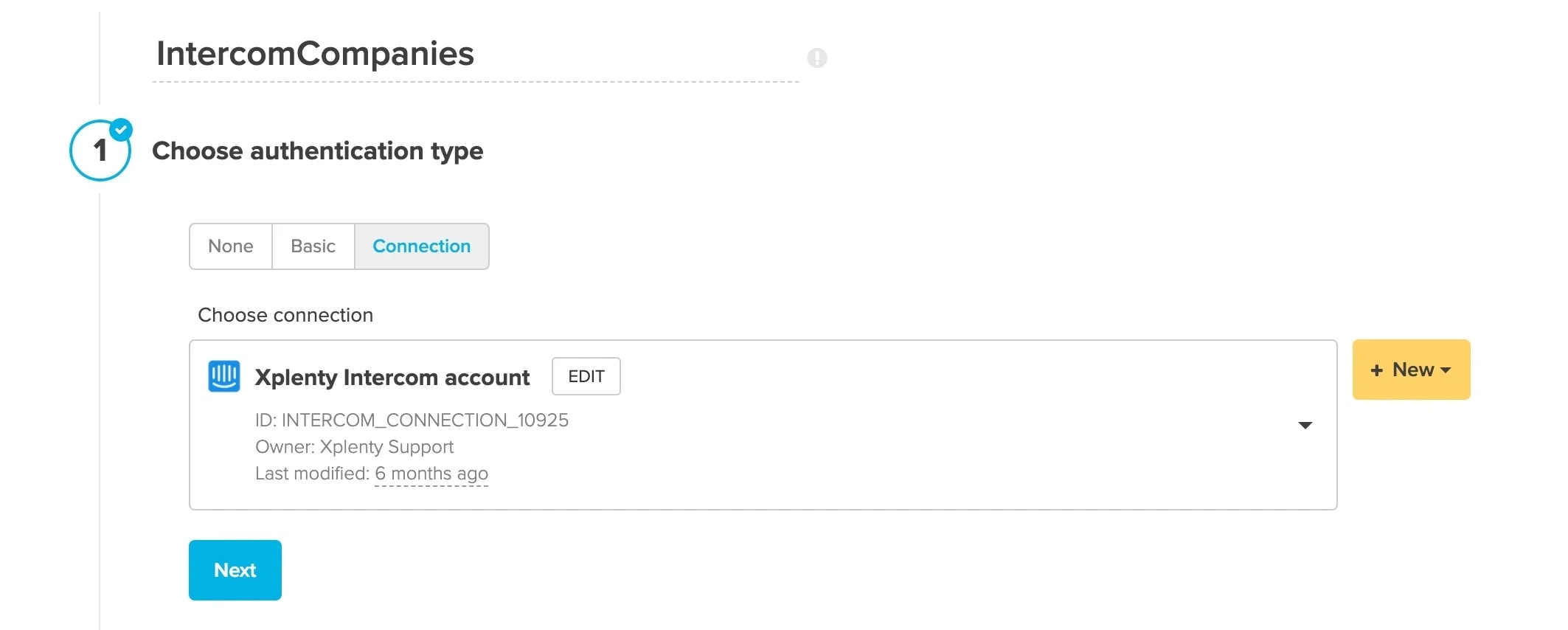Click the step number 1 circle

[x=100, y=150]
